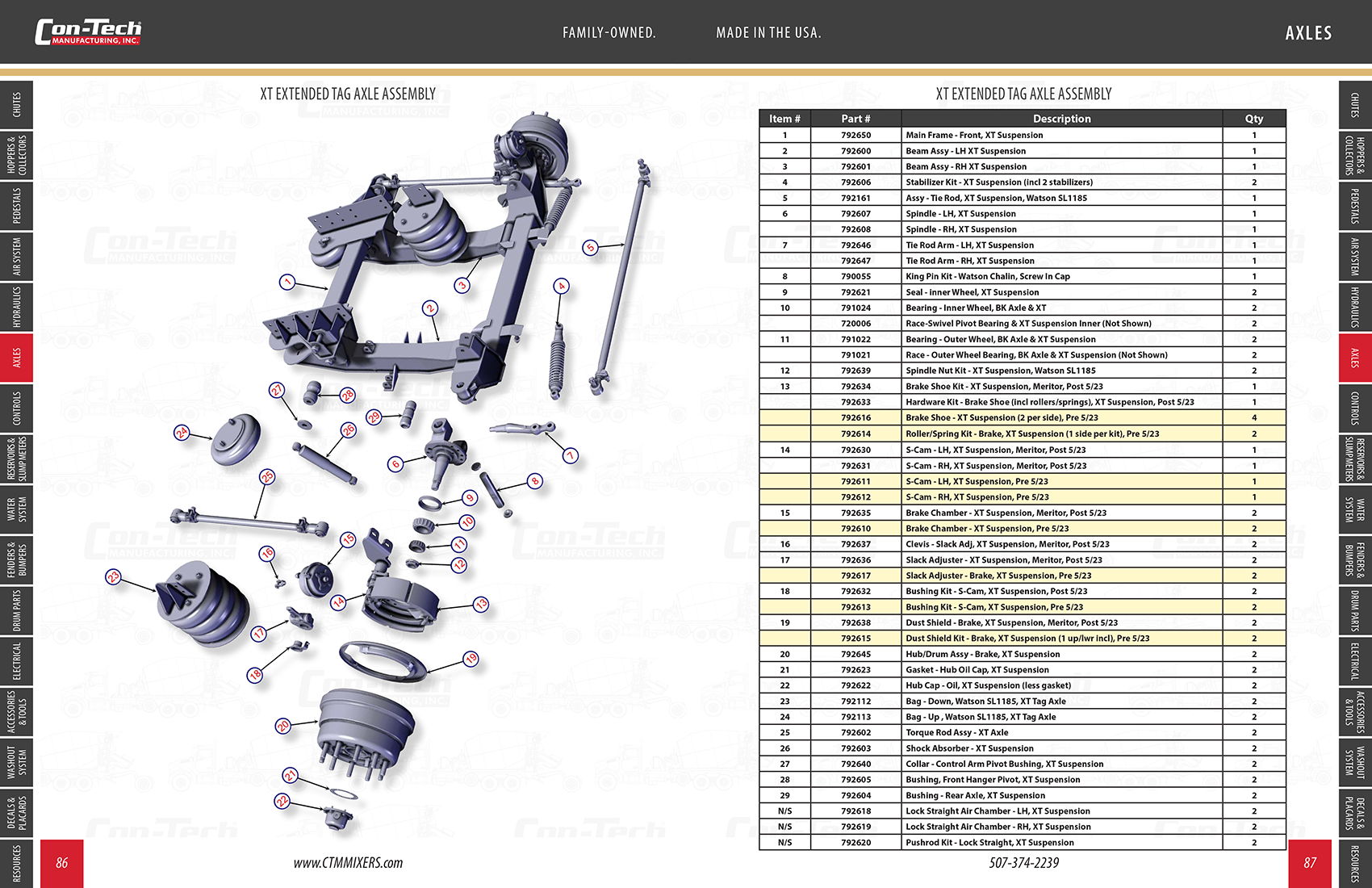Screen dimensions: 1372x888
Task: Select callout 21 by the hub gasket
Action: (291, 776)
